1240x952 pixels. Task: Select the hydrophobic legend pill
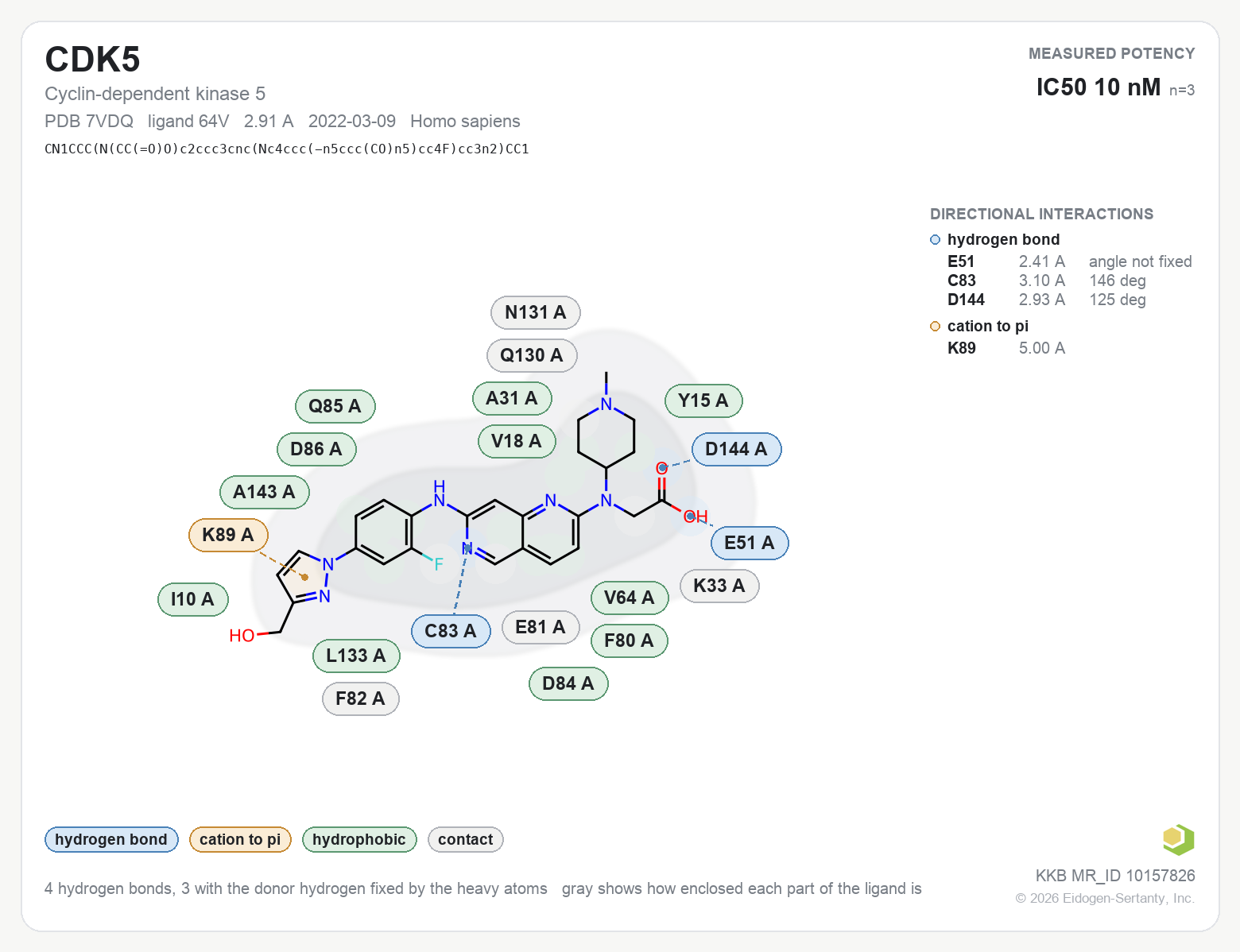(x=359, y=840)
